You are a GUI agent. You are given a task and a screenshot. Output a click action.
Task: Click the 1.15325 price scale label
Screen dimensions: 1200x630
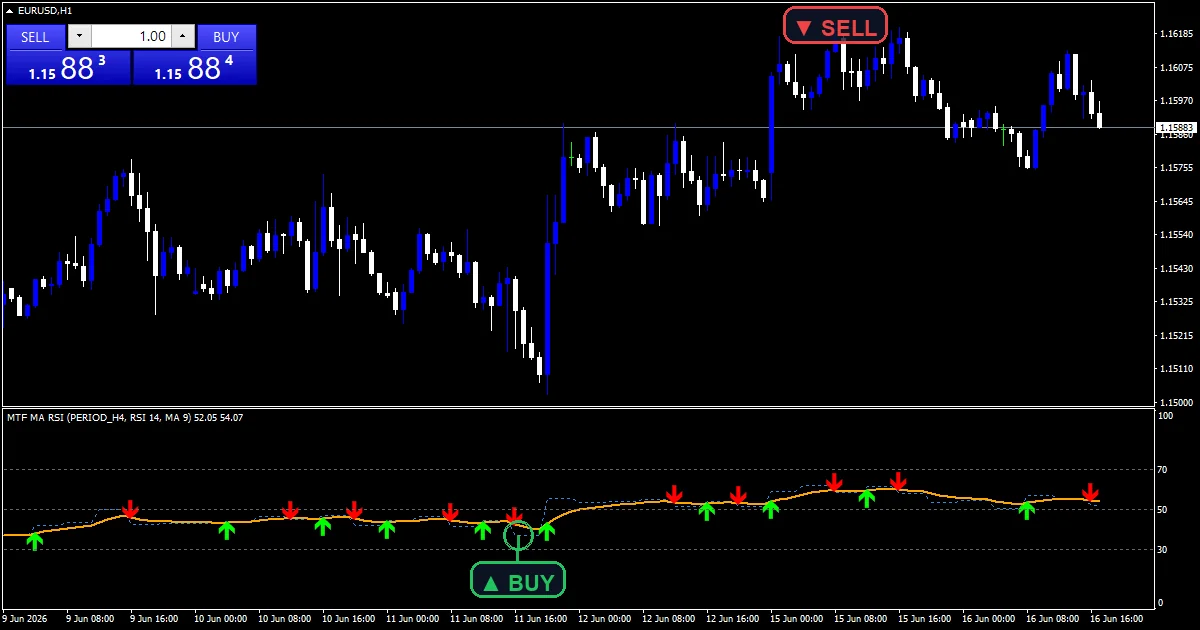point(1176,302)
